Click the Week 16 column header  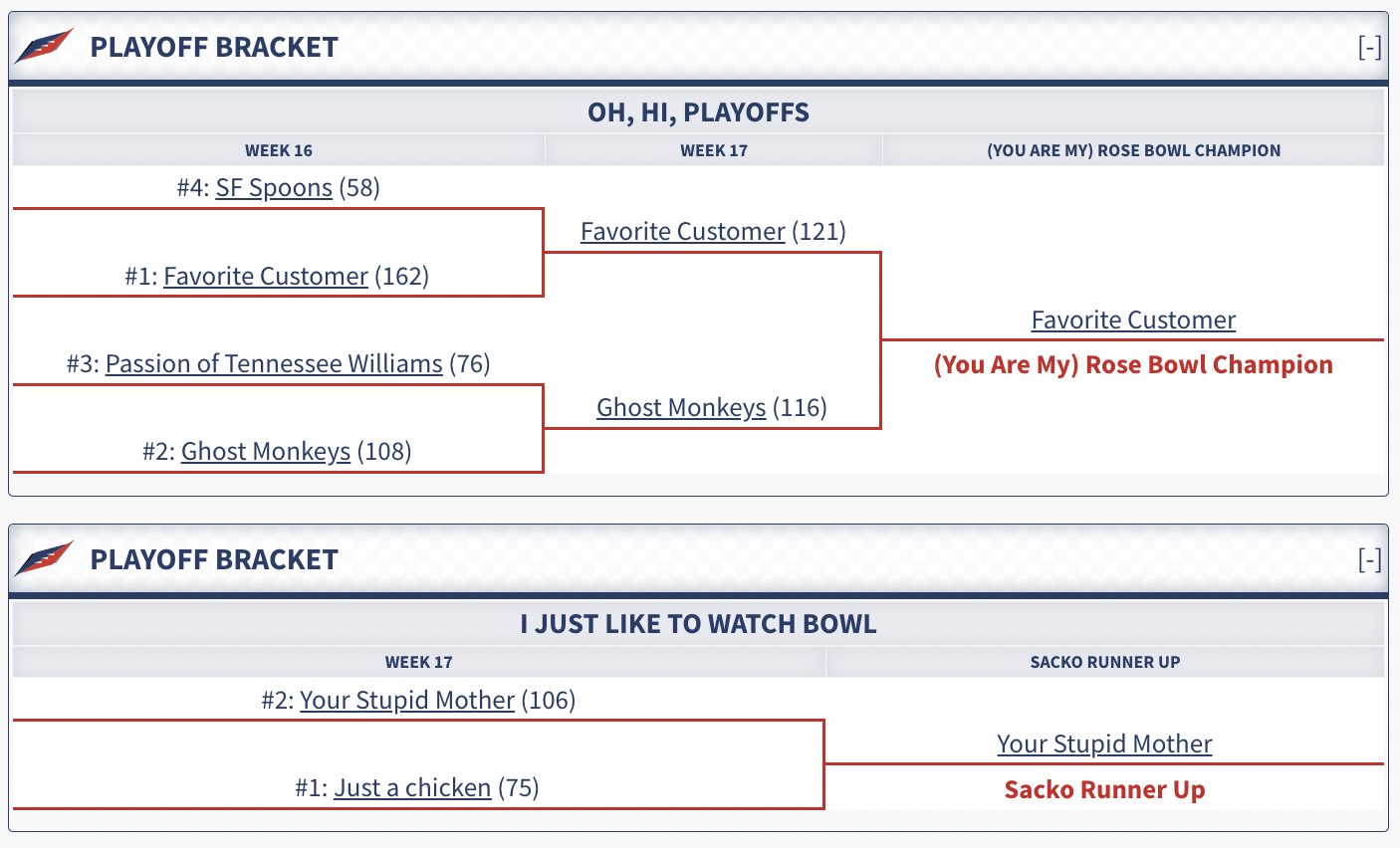point(279,150)
